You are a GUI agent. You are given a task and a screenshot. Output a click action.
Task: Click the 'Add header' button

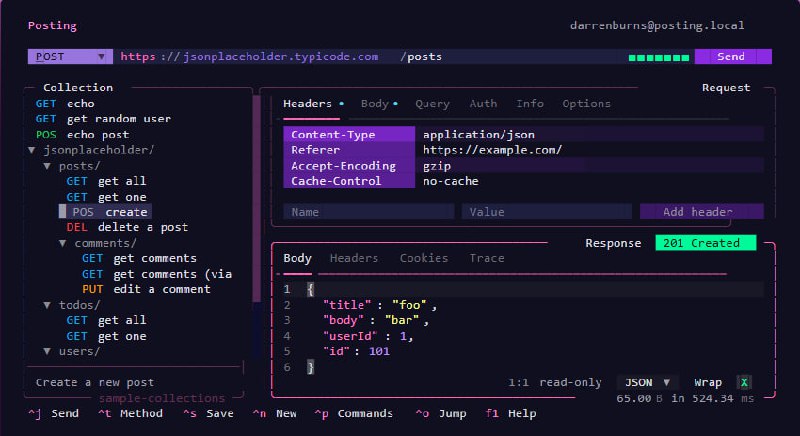(x=702, y=212)
